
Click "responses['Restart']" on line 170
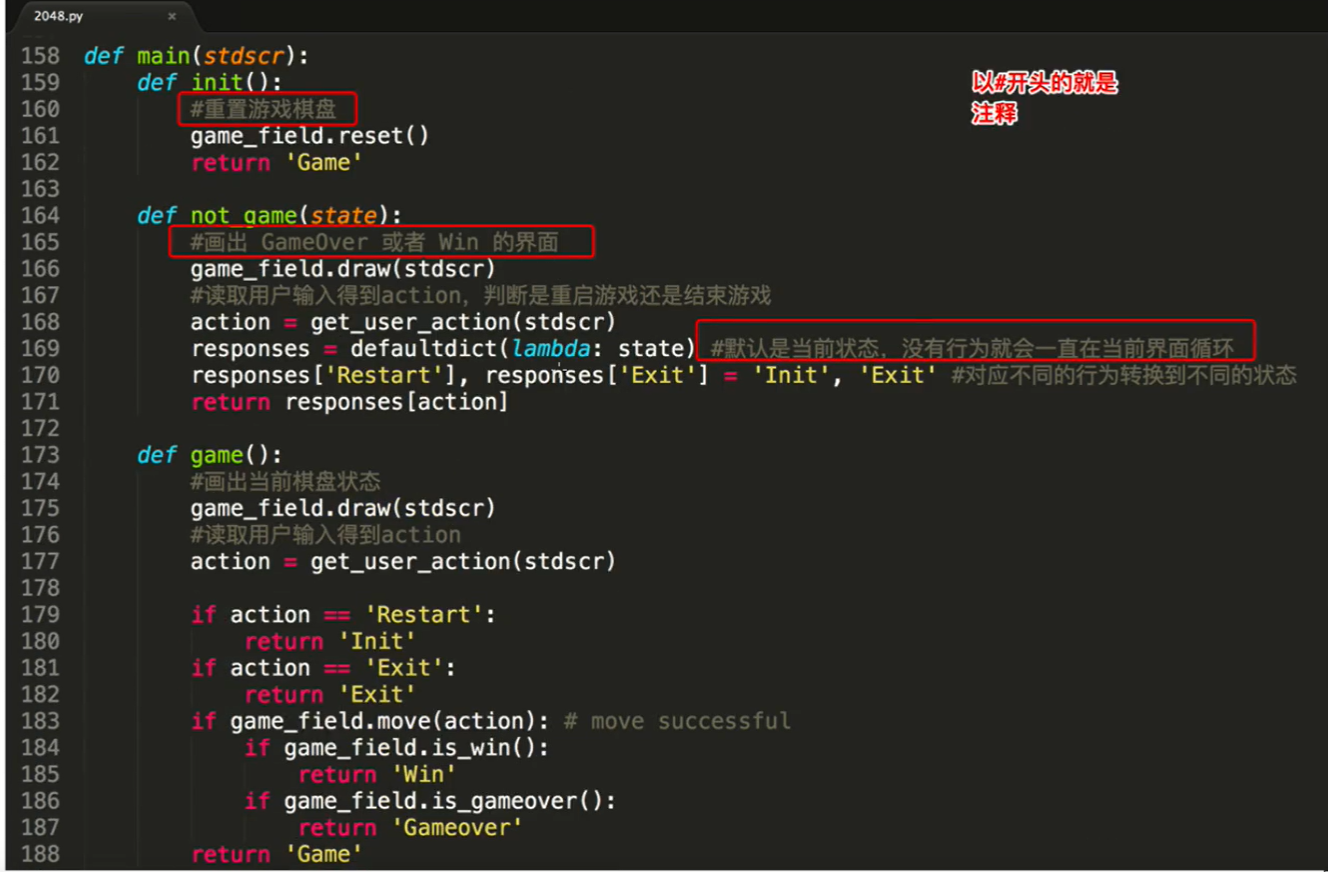(323, 375)
